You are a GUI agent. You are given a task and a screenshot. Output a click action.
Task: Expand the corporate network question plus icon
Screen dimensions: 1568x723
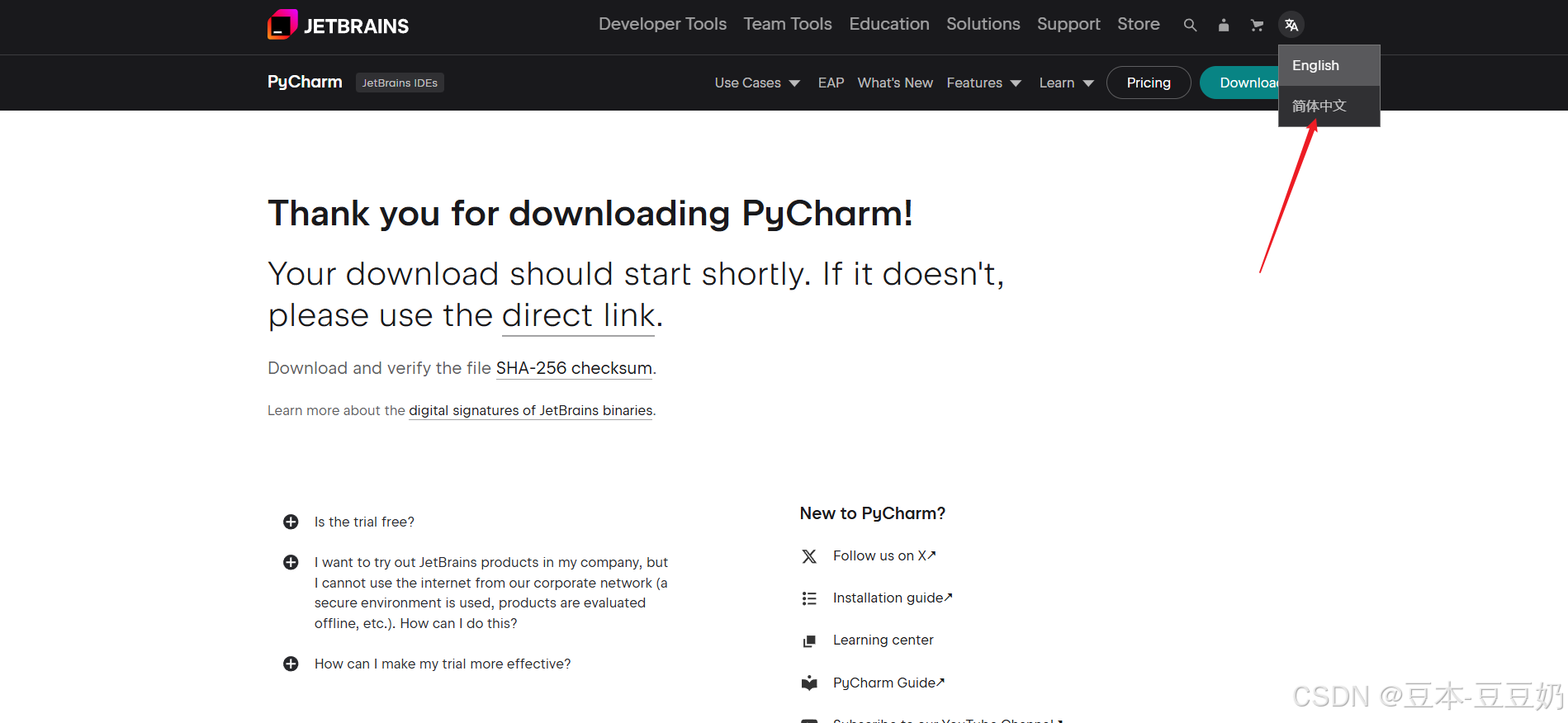[x=291, y=562]
